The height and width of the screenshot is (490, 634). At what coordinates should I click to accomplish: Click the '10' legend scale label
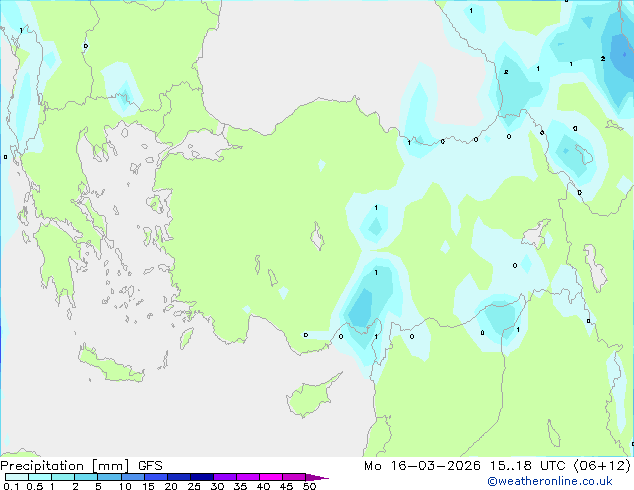tap(125, 486)
